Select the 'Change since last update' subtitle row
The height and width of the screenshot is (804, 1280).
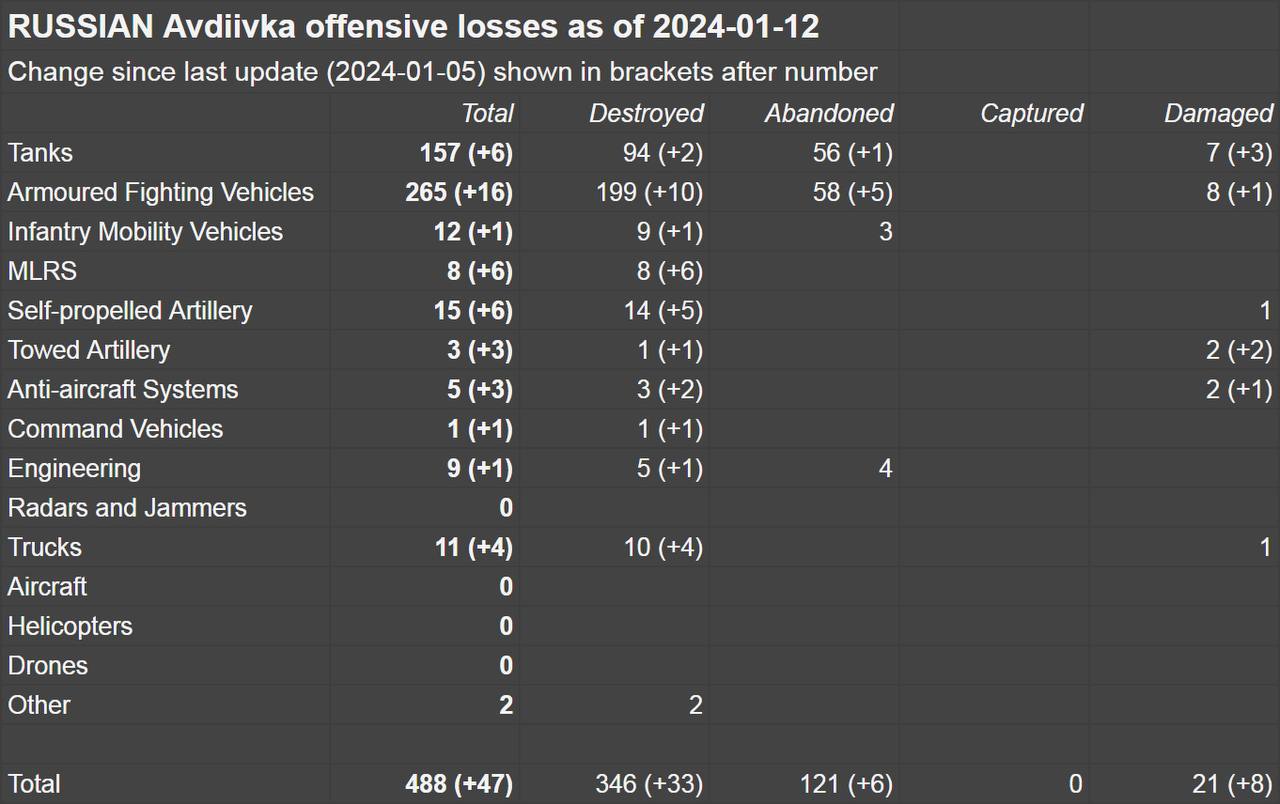(x=442, y=72)
